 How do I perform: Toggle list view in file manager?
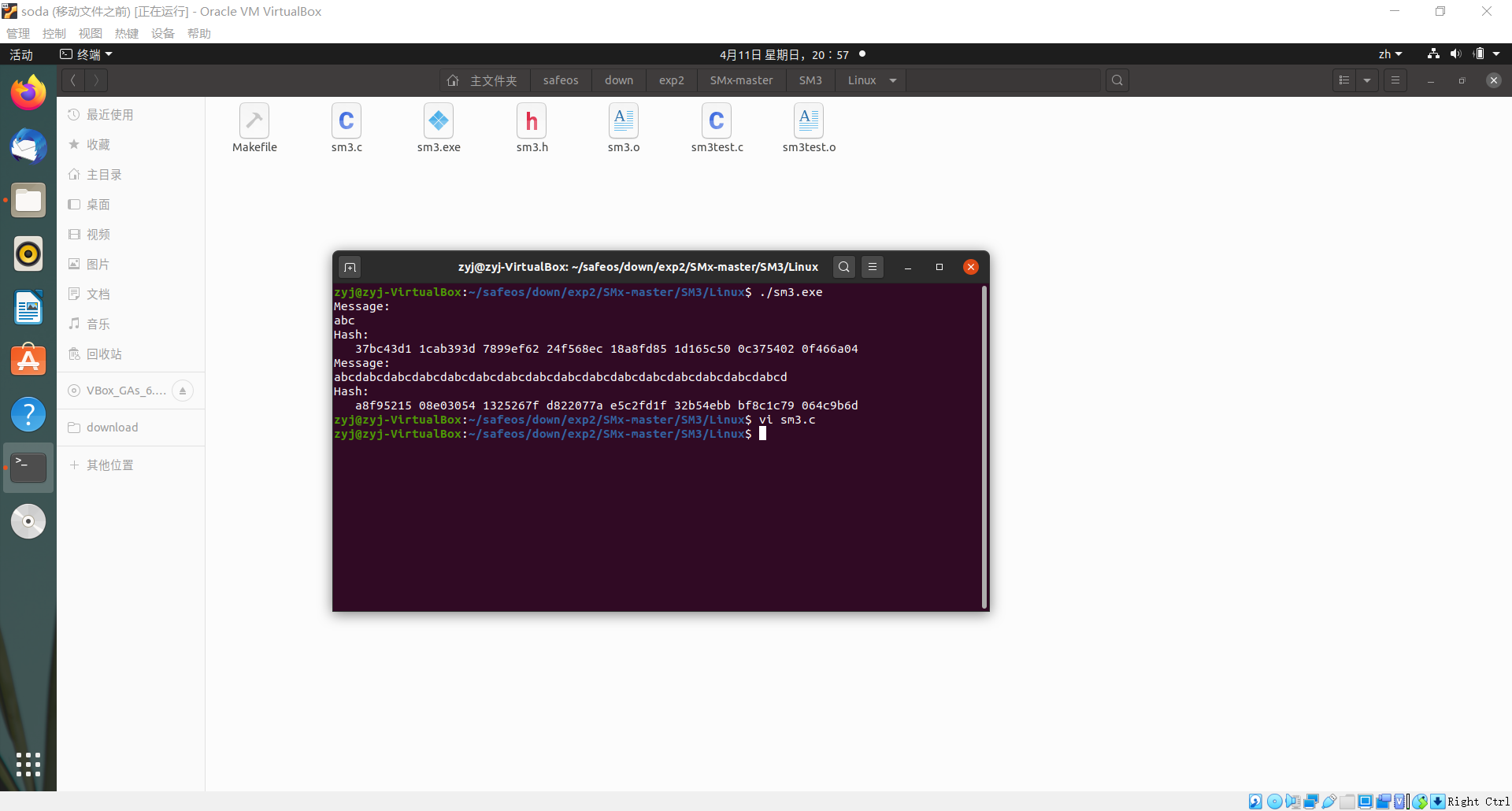point(1344,80)
